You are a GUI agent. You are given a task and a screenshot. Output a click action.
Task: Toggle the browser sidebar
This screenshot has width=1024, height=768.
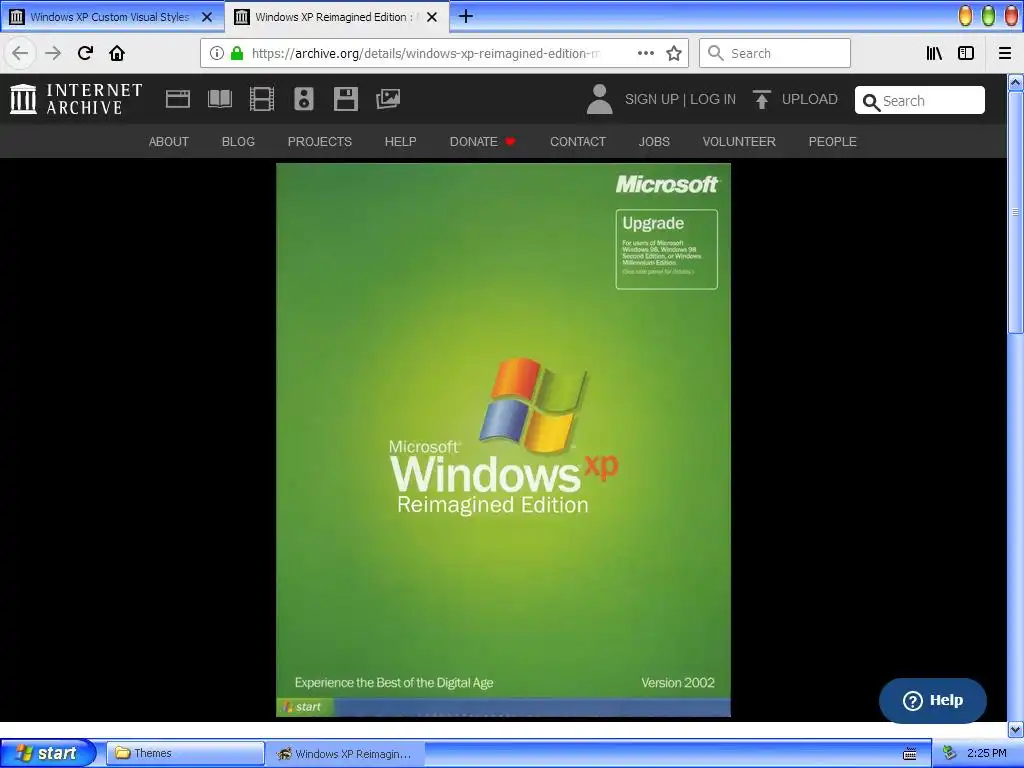tap(966, 53)
